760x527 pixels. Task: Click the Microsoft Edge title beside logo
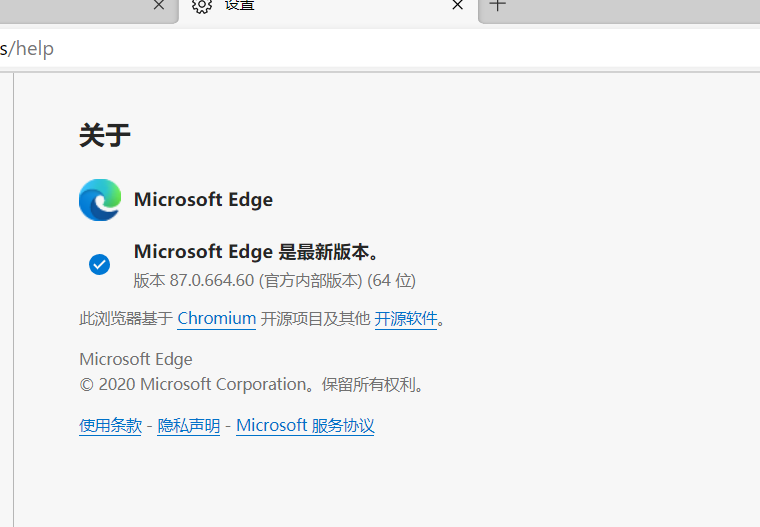pyautogui.click(x=203, y=200)
